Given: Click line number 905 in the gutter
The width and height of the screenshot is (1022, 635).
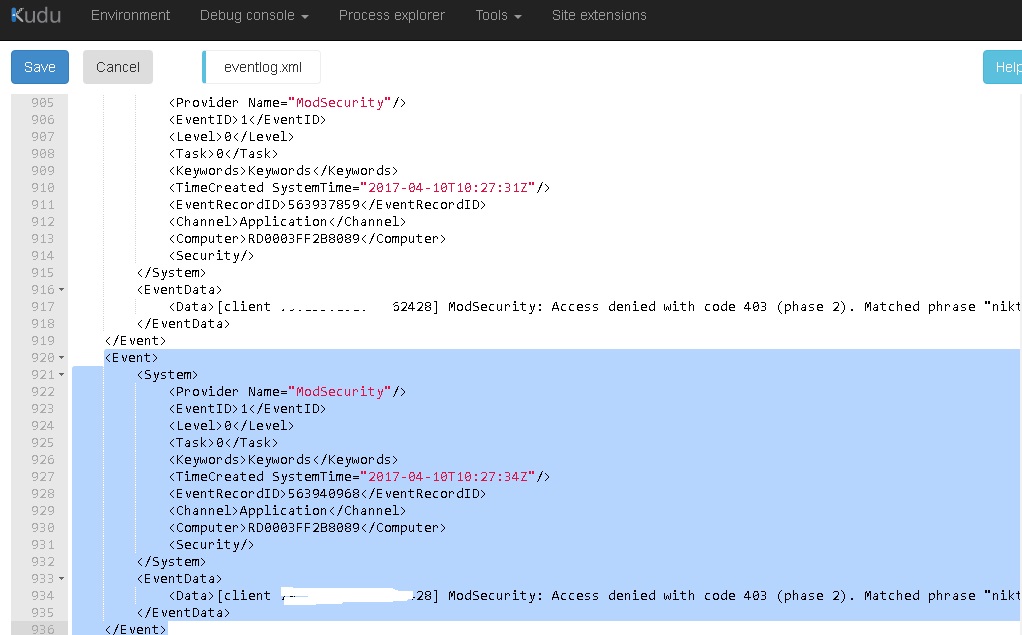Looking at the screenshot, I should (x=42, y=103).
